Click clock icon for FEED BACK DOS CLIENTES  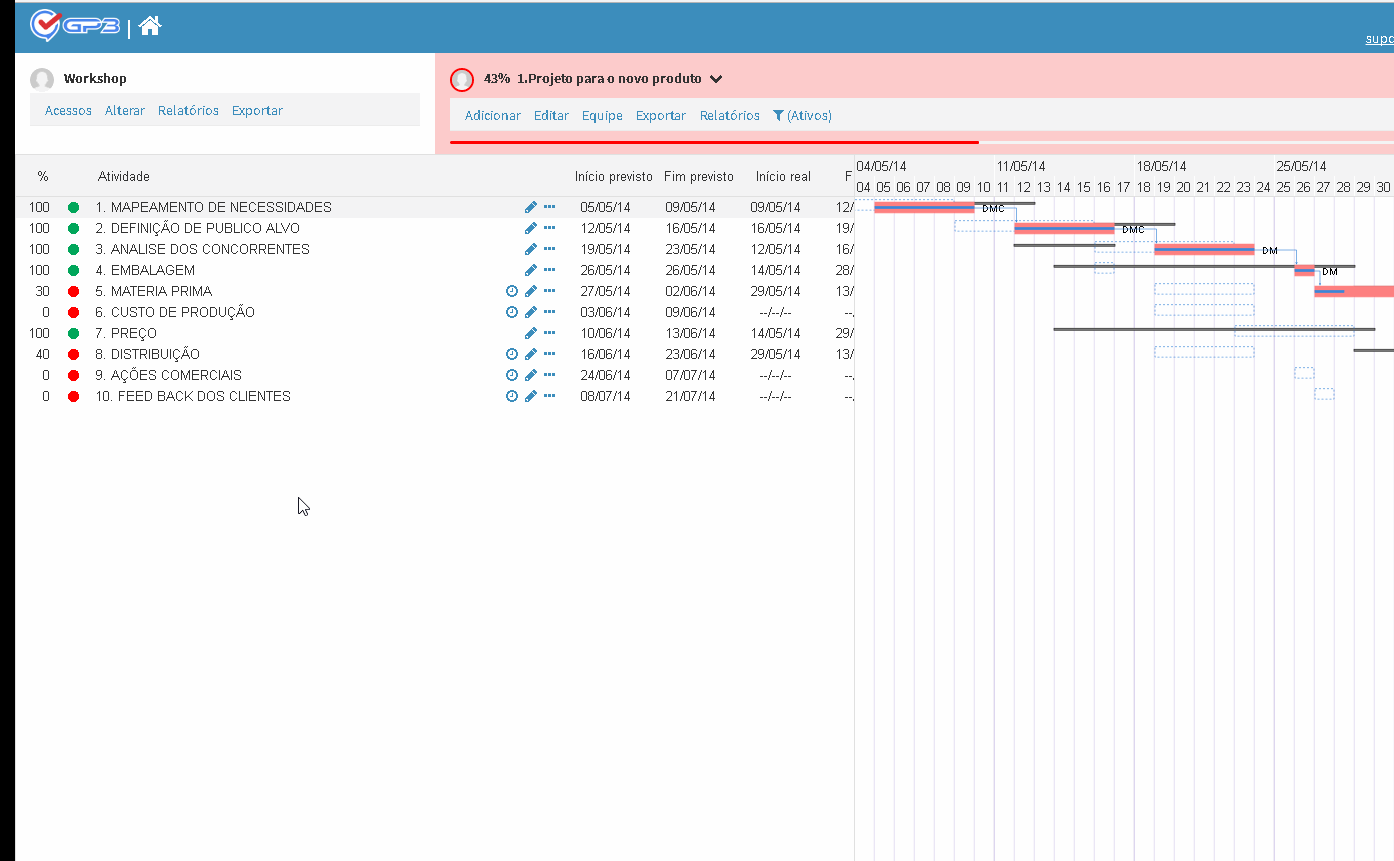click(512, 396)
